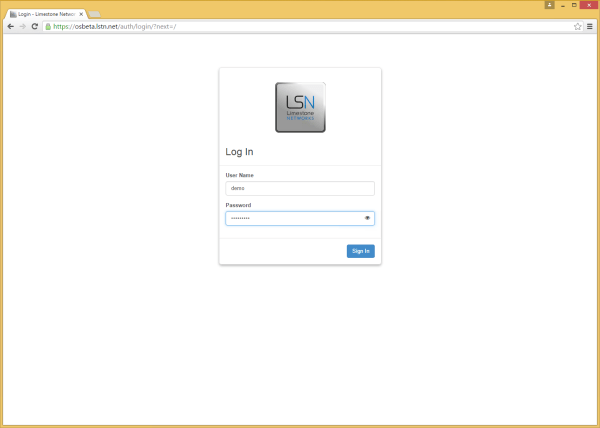Click the Password label
600x428 pixels.
(x=238, y=205)
